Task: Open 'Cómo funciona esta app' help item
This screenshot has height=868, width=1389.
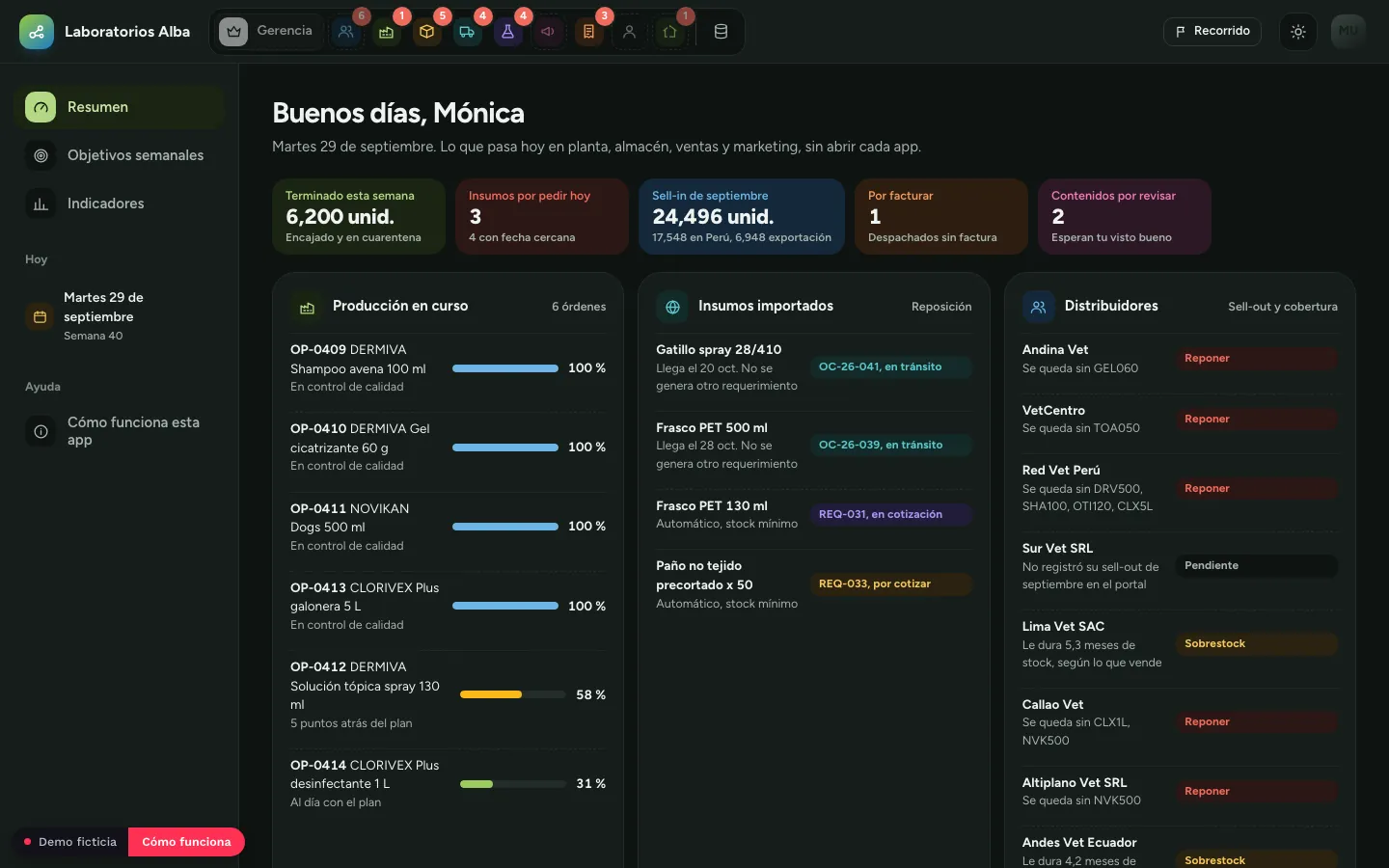Action: click(x=119, y=431)
